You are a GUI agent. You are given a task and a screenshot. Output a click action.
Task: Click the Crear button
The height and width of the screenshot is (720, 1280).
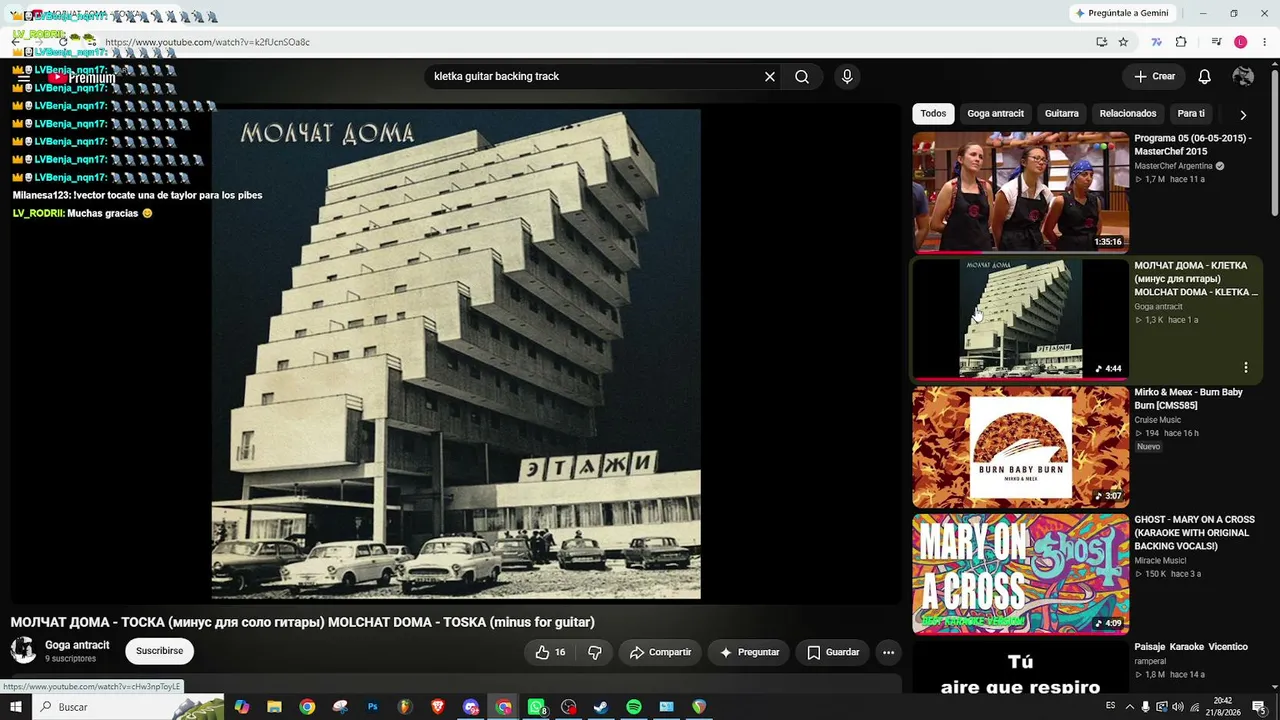[1154, 77]
